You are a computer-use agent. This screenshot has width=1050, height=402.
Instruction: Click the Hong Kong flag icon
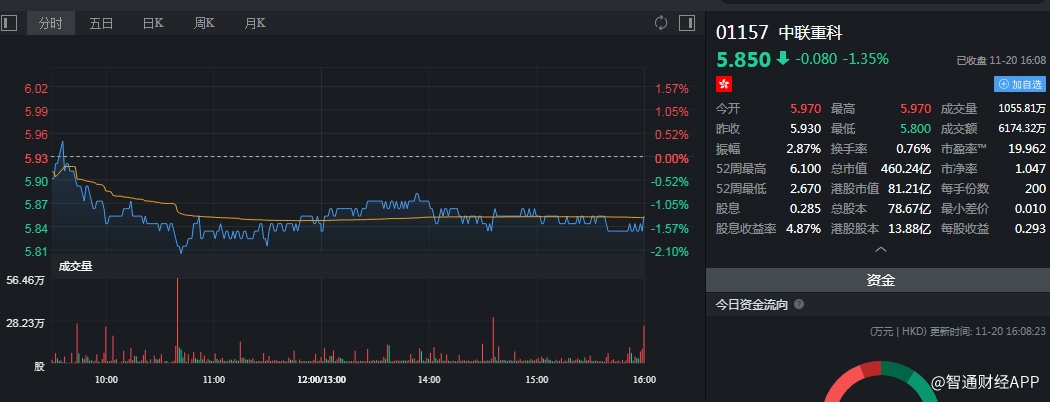point(725,85)
